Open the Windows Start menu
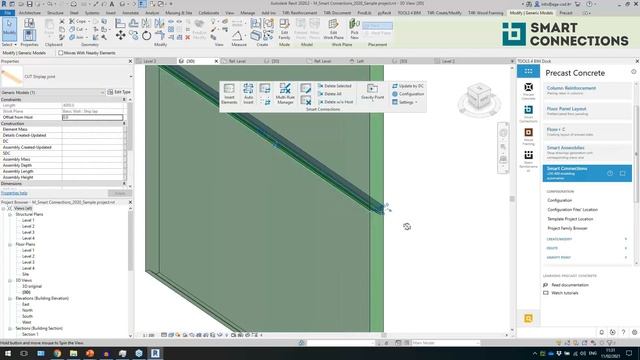The height and width of the screenshot is (360, 640). (8, 353)
